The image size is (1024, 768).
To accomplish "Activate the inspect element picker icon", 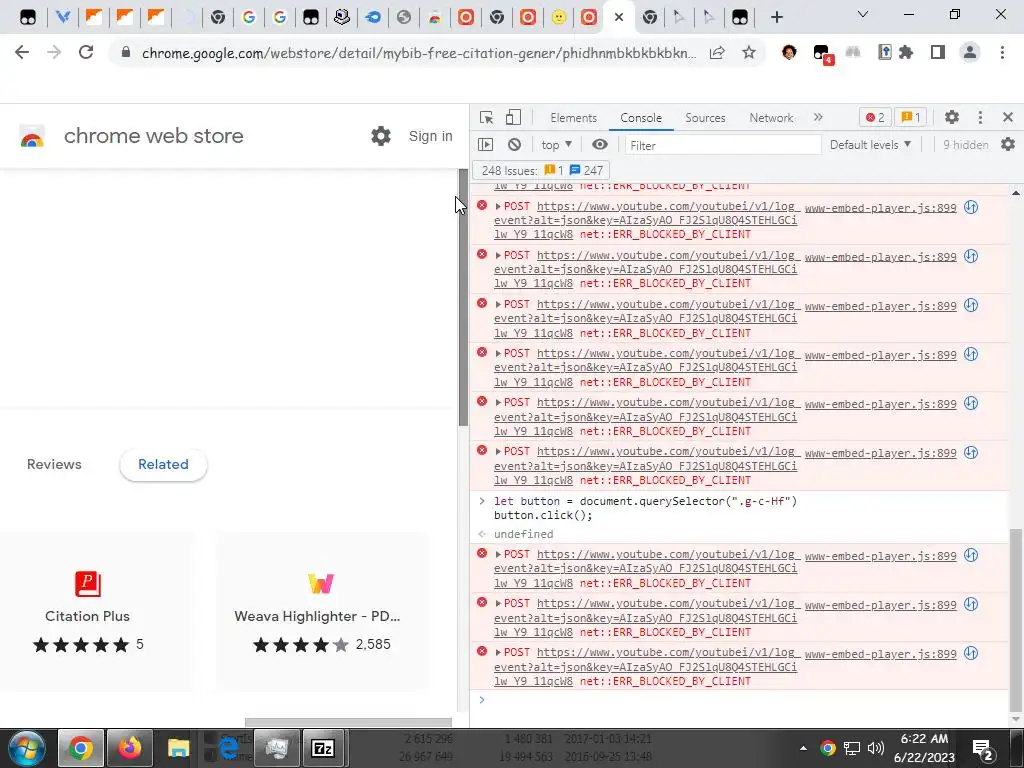I will click(486, 118).
